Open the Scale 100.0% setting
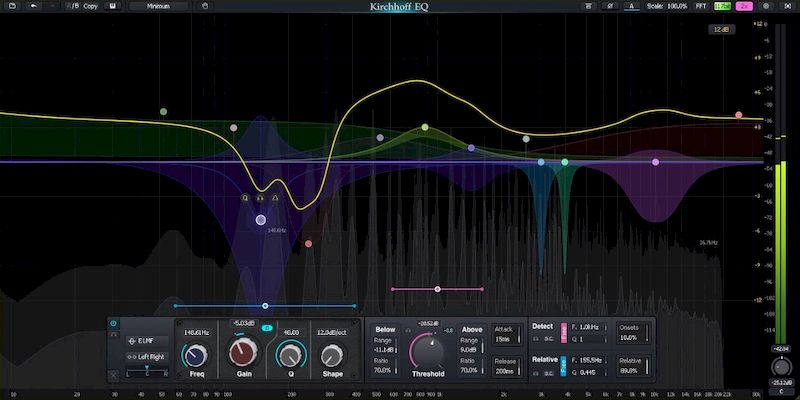Image resolution: width=800 pixels, height=400 pixels. point(667,6)
